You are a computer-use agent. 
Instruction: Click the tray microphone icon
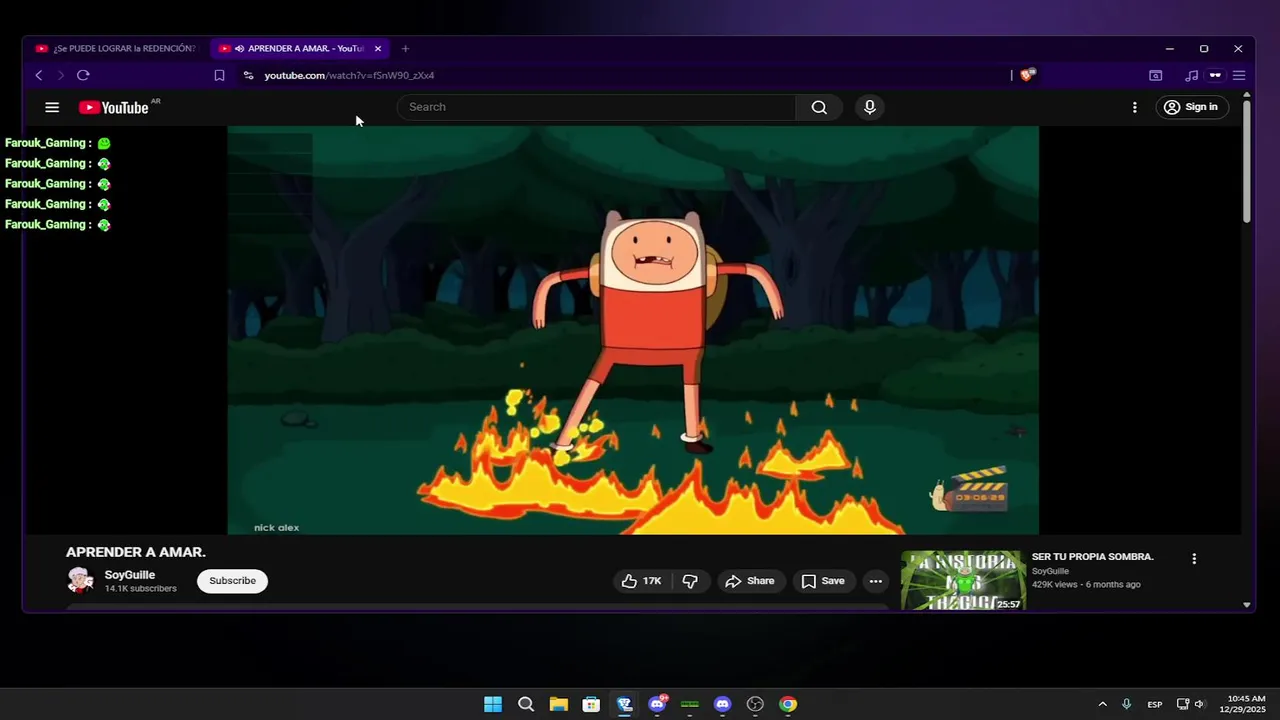point(1127,704)
